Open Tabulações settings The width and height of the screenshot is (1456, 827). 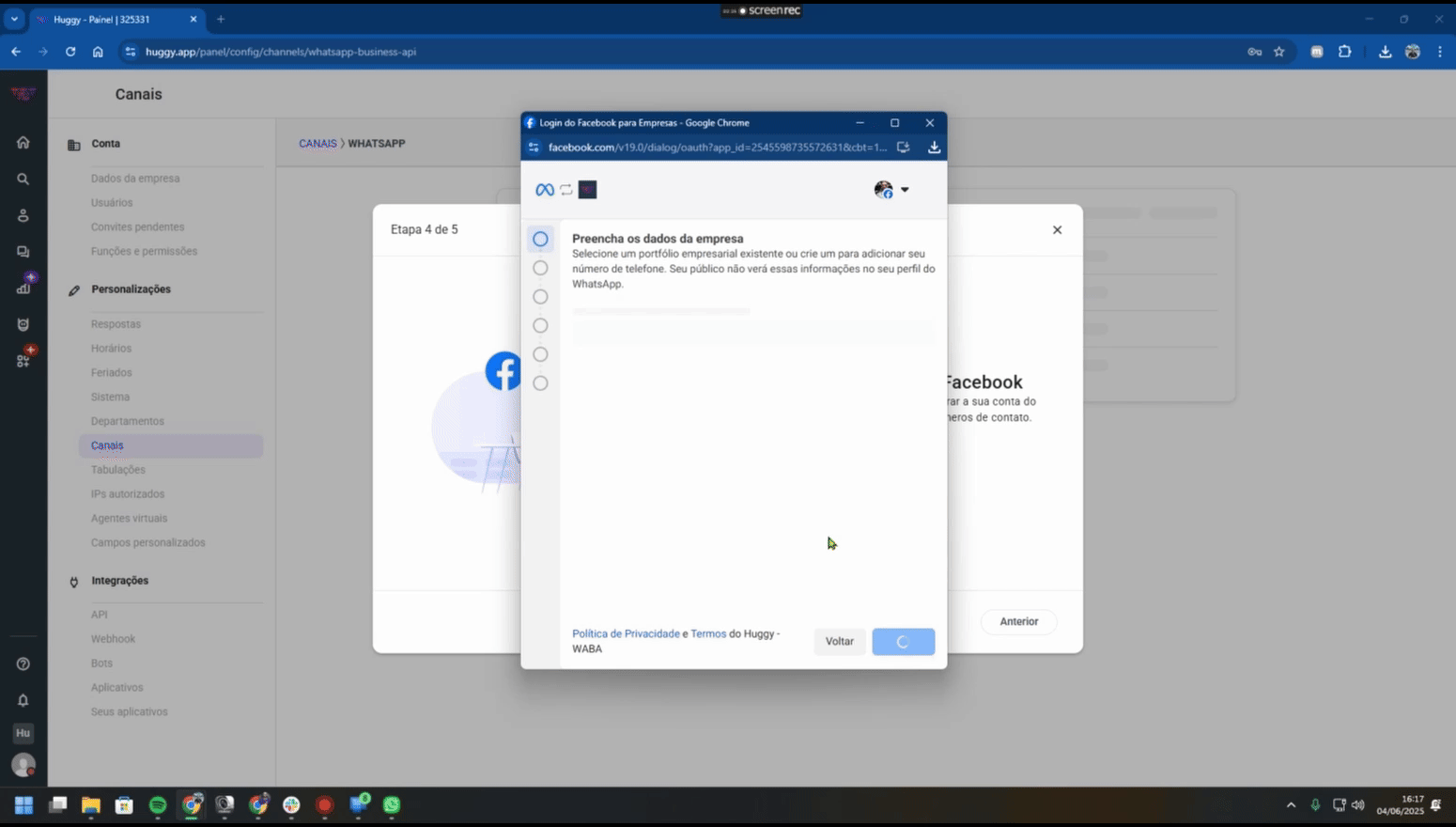click(x=117, y=470)
